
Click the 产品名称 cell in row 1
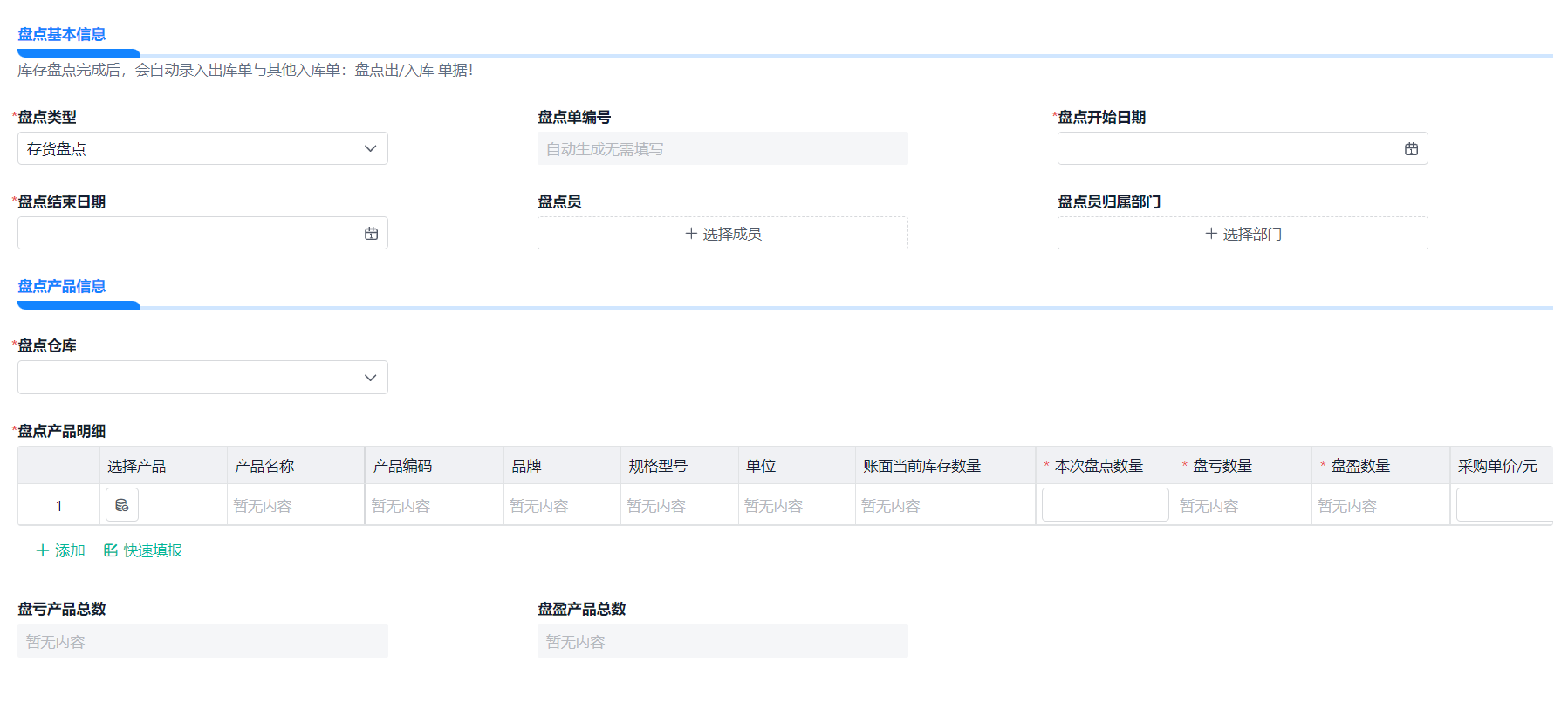[x=296, y=505]
